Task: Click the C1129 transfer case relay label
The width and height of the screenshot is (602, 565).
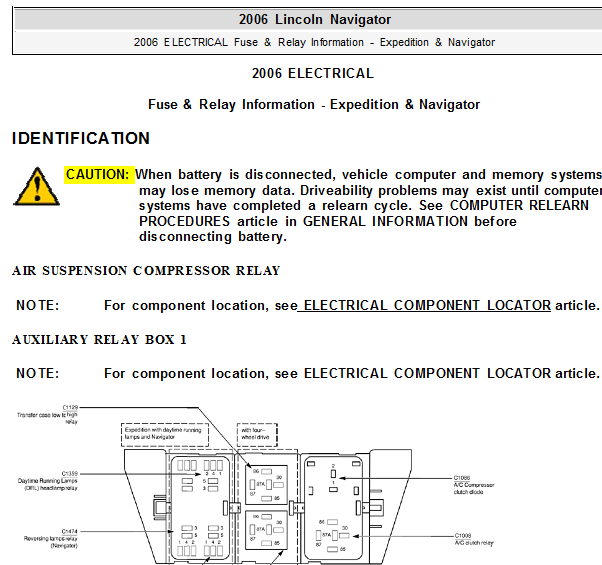Action: [x=48, y=415]
